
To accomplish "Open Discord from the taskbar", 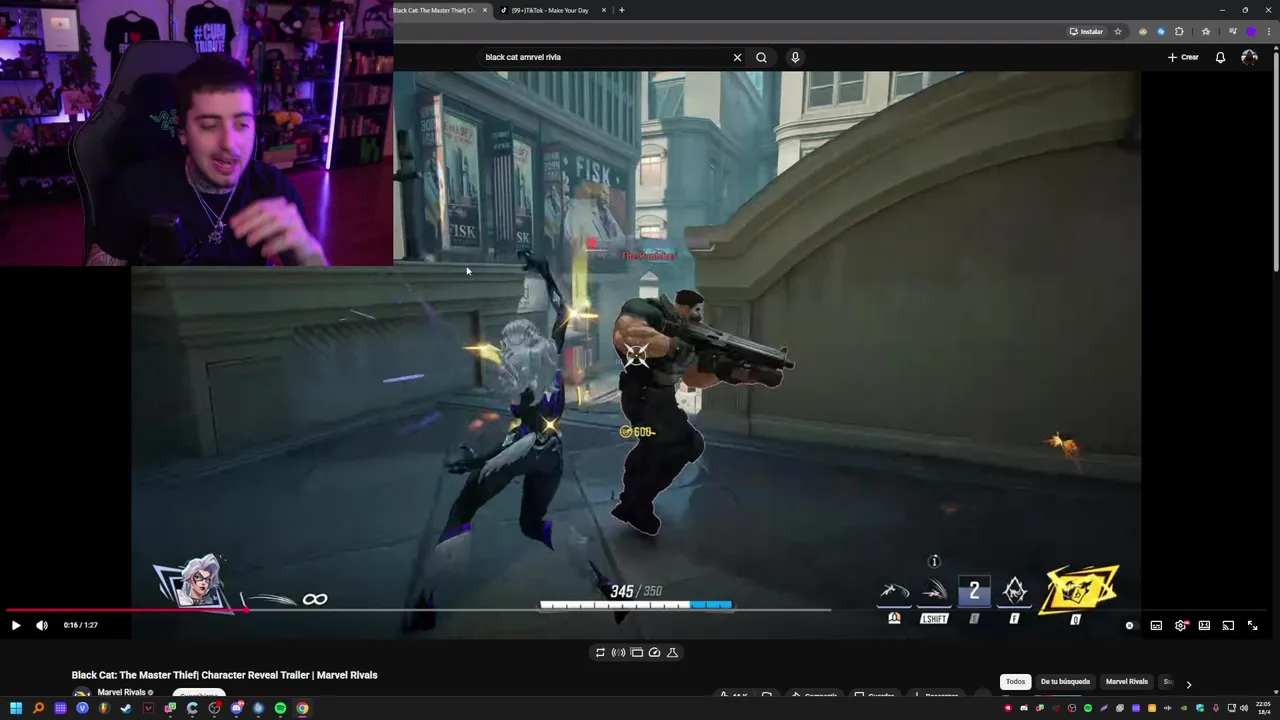I will tap(237, 708).
